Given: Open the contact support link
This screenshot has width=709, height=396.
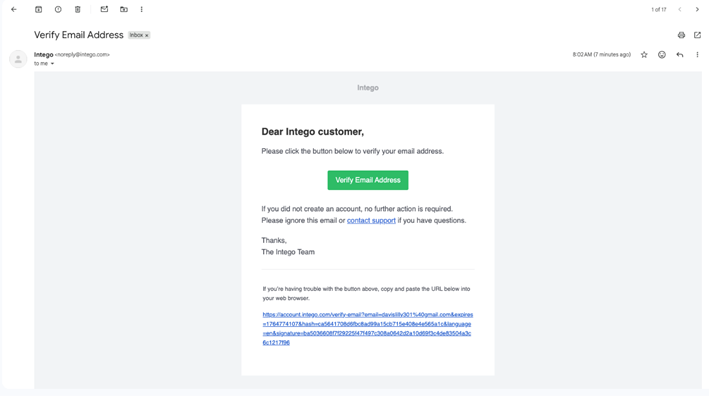Looking at the screenshot, I should click(371, 221).
